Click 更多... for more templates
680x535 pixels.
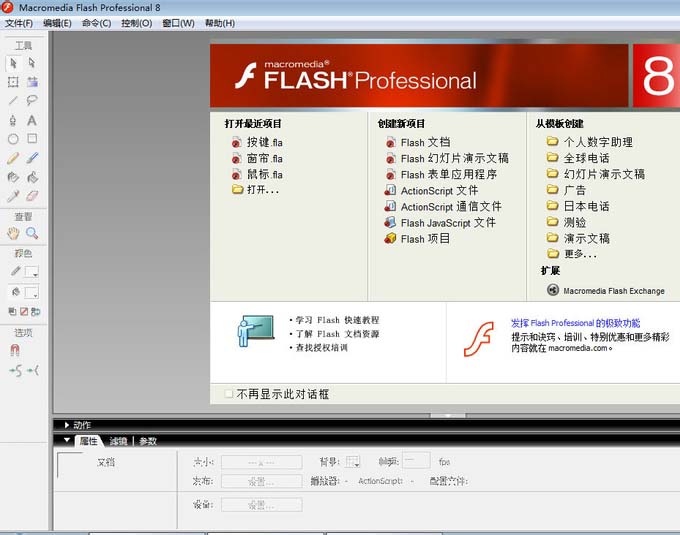click(x=571, y=254)
